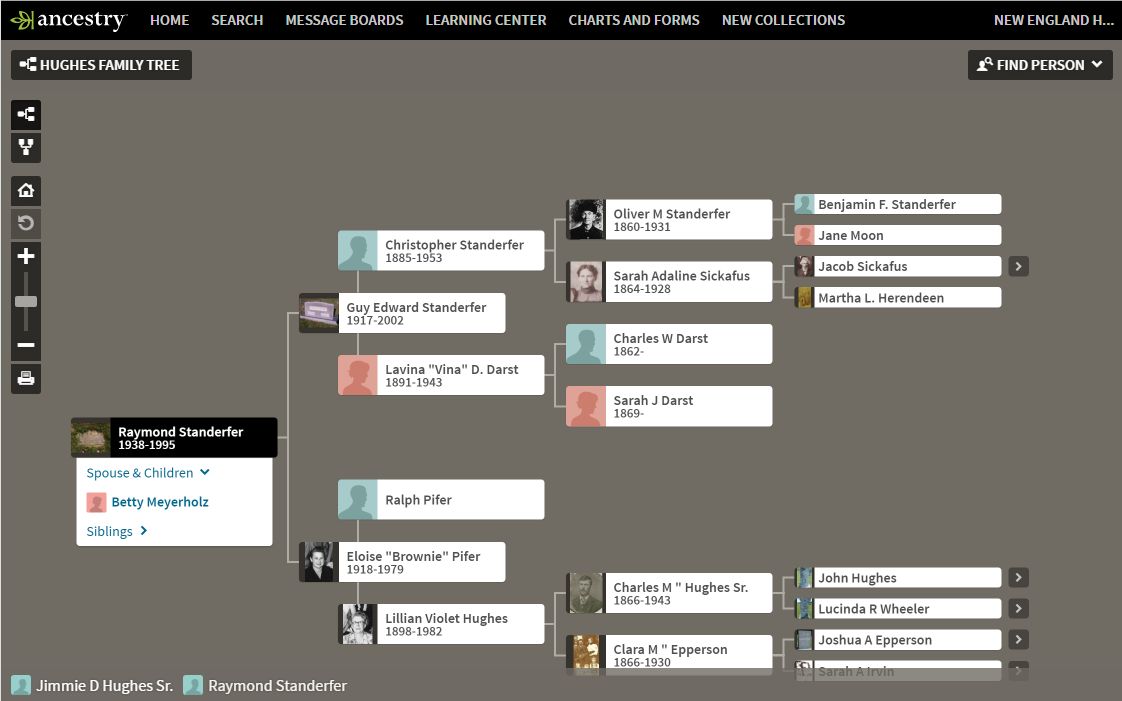This screenshot has width=1122, height=701.
Task: Select Lavina "Vina" D. Darst card
Action: coord(441,375)
